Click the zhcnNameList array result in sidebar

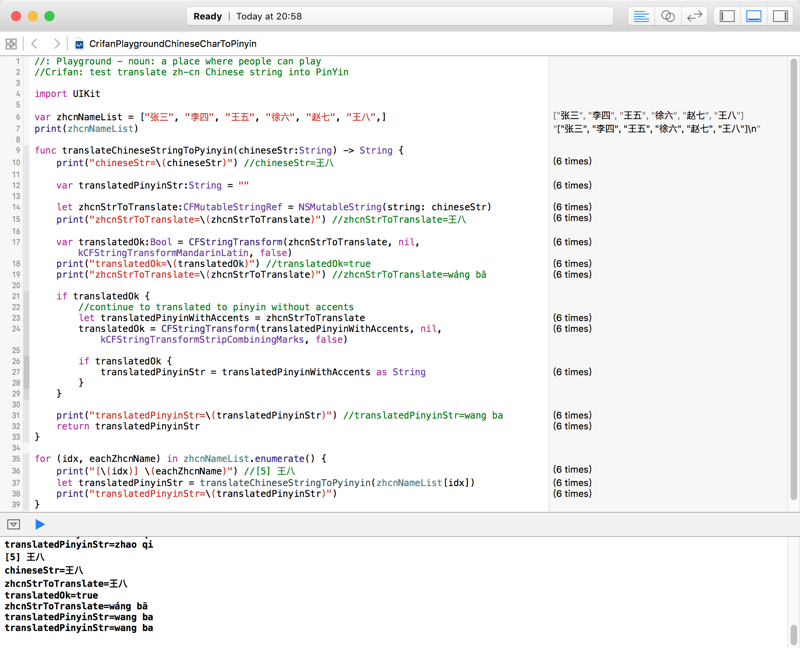648,116
